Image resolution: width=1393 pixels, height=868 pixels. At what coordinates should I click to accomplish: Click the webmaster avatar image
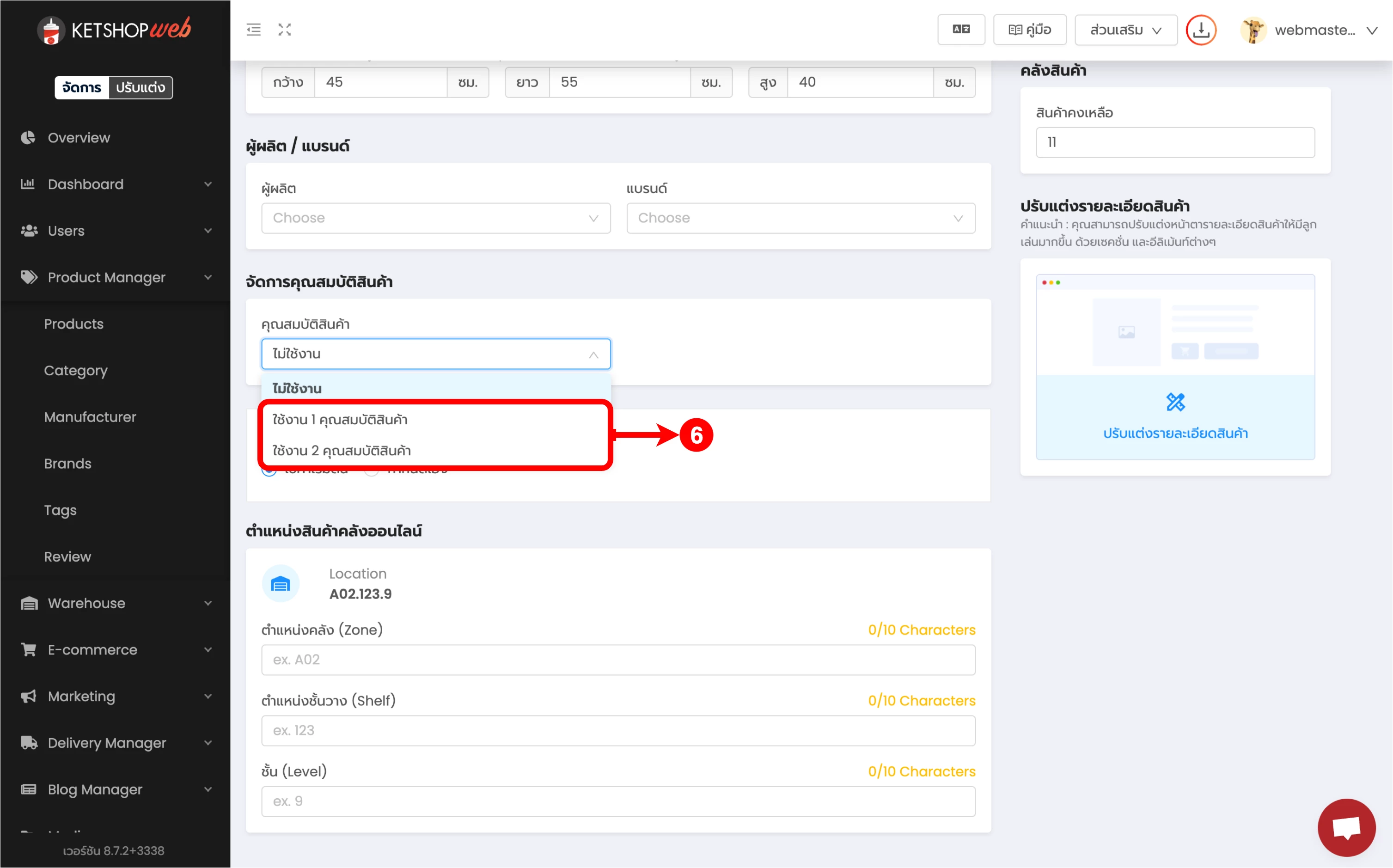[1252, 30]
